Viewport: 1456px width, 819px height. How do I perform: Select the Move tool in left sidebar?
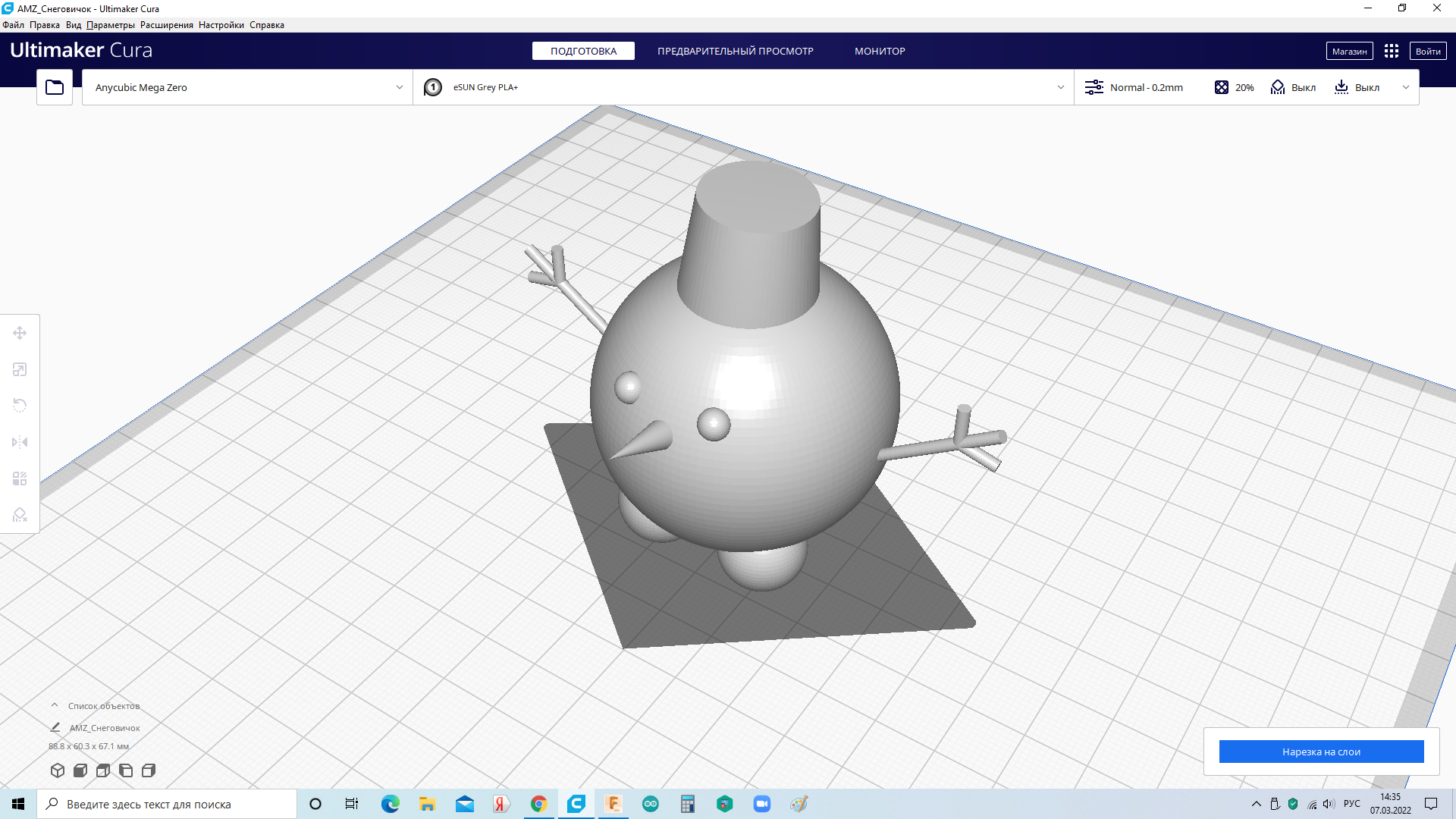20,333
